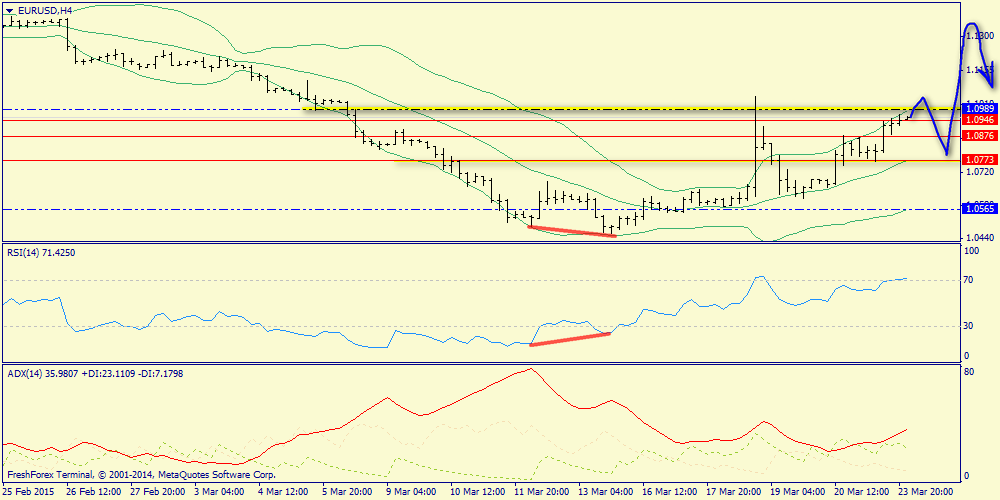Click the RSI(14) 71.4250 indicator label

[40, 253]
